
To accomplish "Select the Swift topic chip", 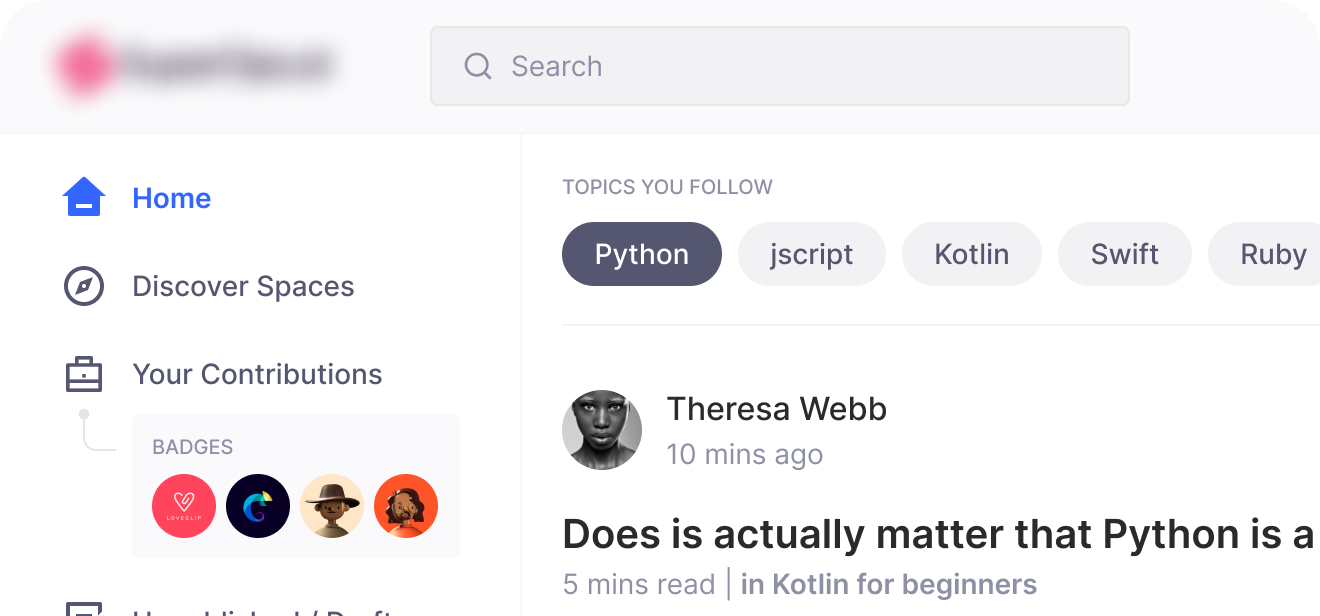I will [x=1124, y=254].
